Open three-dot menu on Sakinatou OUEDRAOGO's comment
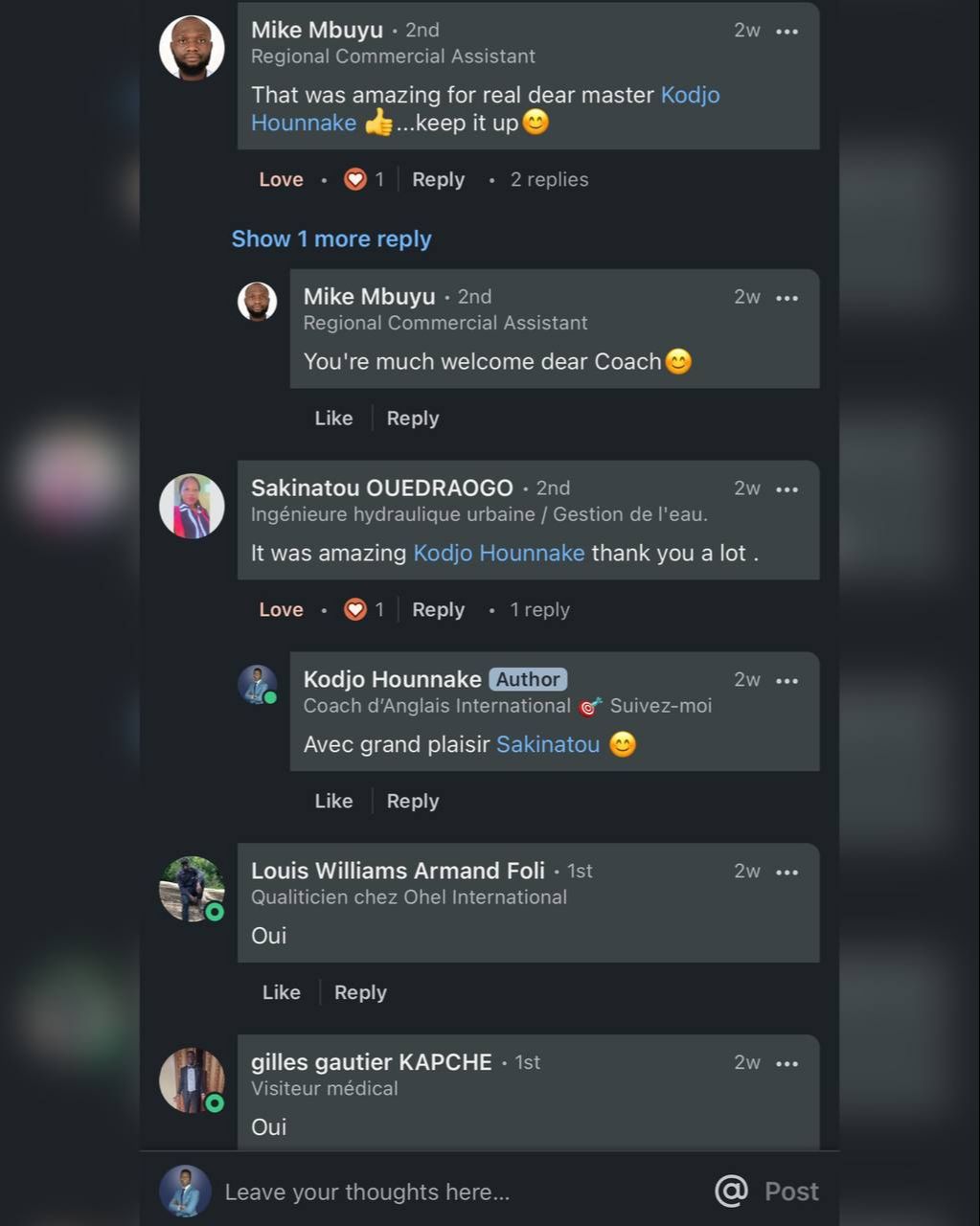980x1226 pixels. coord(786,489)
